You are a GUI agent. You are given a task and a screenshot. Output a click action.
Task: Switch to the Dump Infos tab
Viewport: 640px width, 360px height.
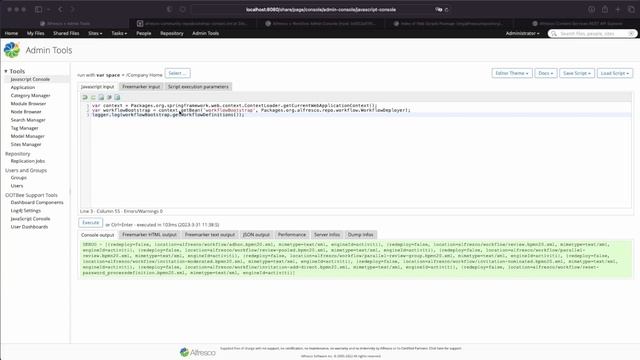pos(360,235)
